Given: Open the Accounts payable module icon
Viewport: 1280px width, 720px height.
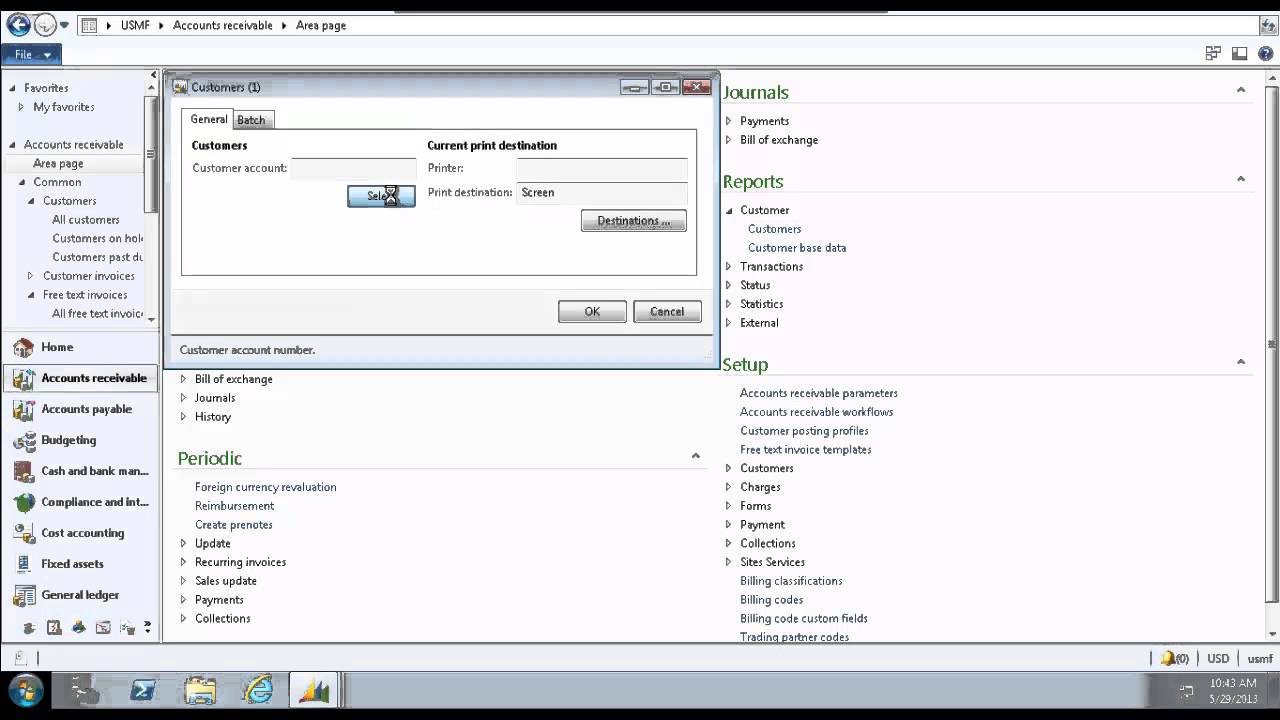Looking at the screenshot, I should click(23, 409).
